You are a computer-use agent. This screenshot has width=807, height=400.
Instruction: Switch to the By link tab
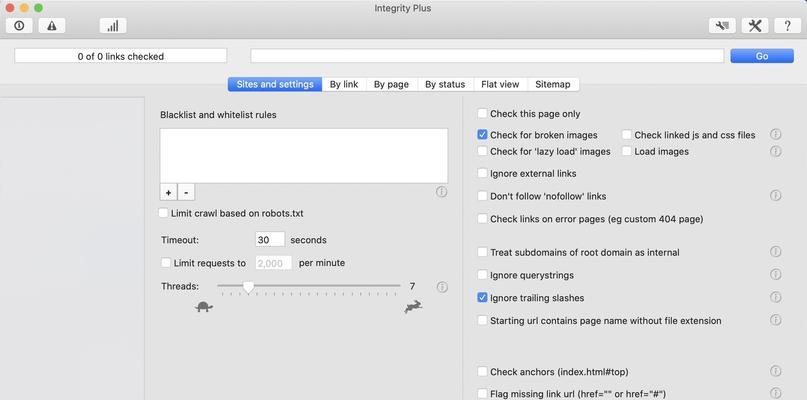click(344, 84)
